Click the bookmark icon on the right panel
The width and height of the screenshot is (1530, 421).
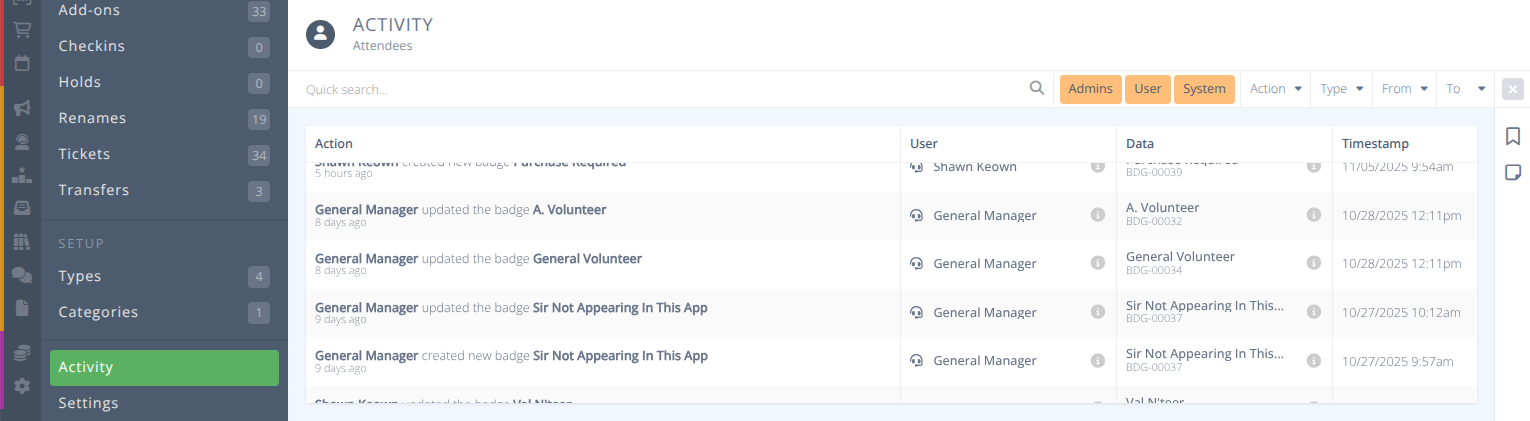coord(1513,137)
